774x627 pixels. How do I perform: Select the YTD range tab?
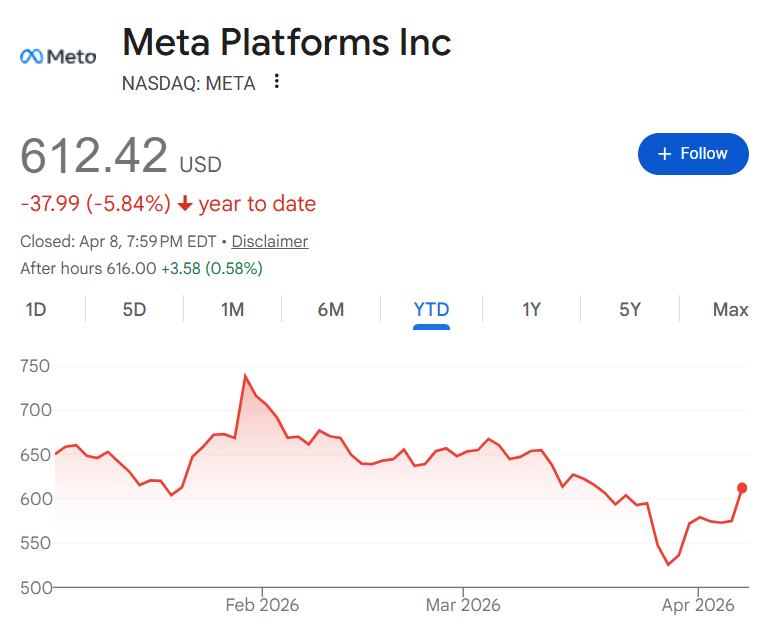(431, 309)
